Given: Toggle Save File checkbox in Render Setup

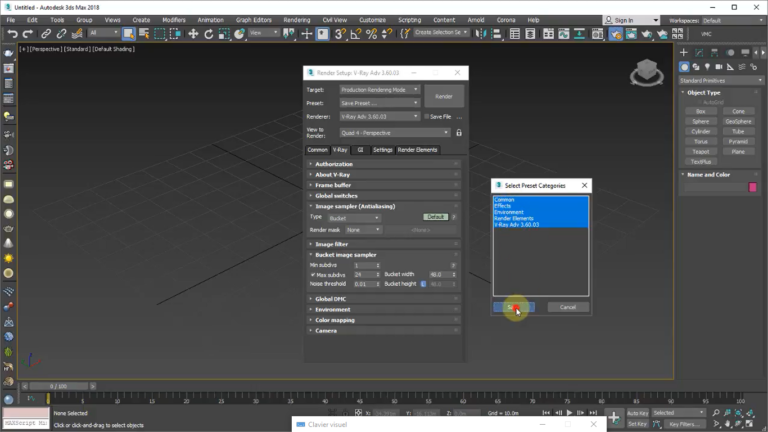Looking at the screenshot, I should 427,117.
